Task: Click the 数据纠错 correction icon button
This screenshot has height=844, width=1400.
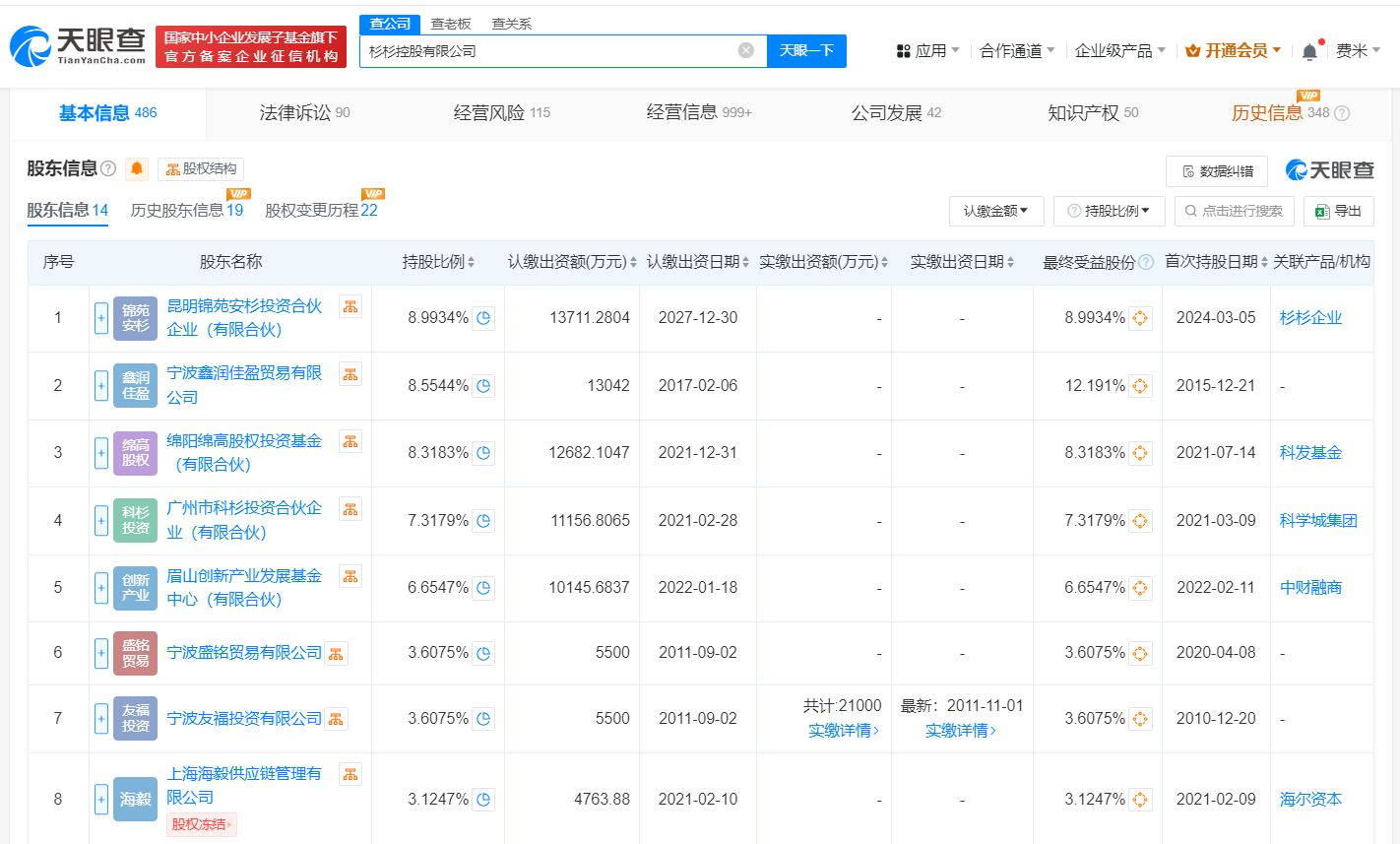Action: coord(1216,170)
